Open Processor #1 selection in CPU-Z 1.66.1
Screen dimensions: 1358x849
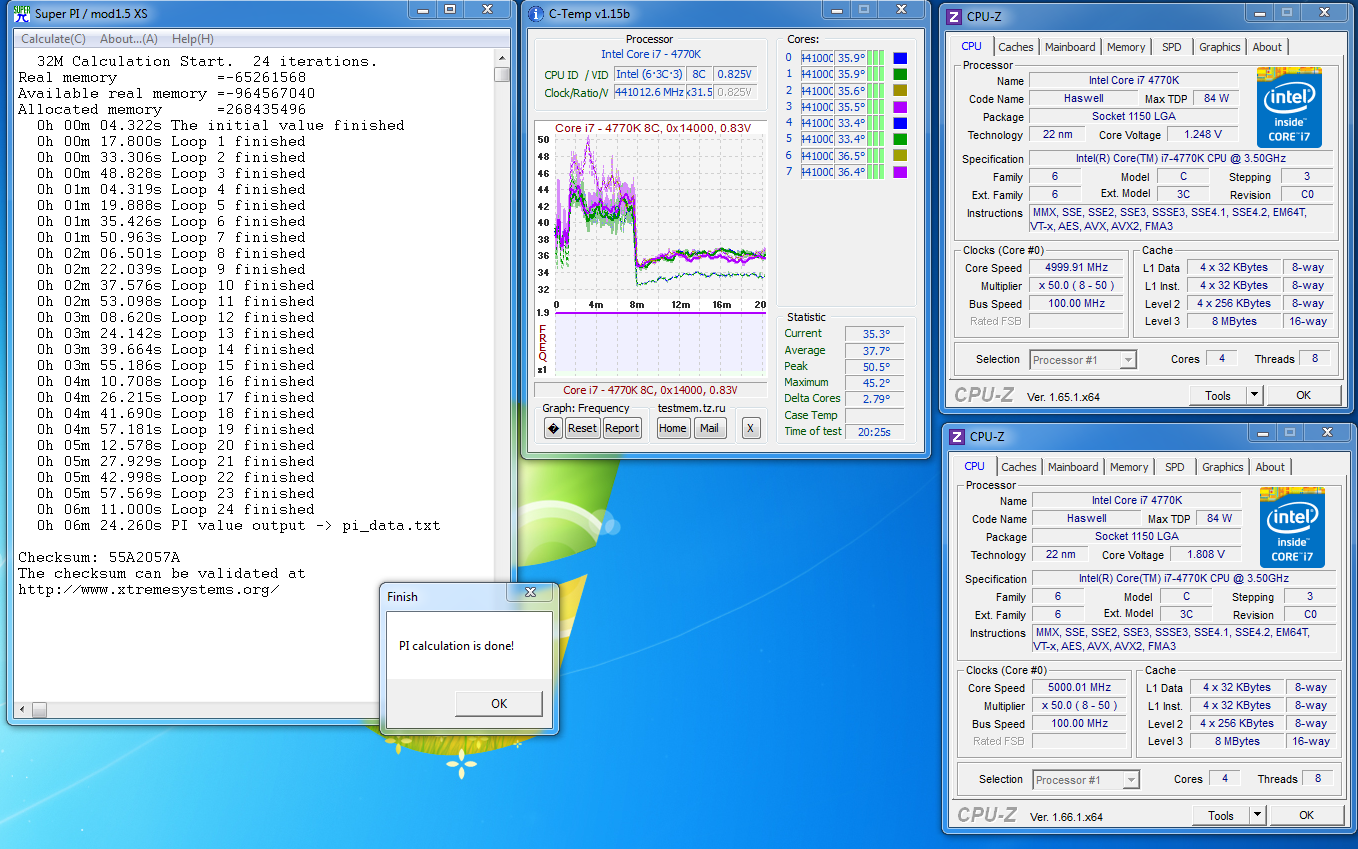coord(1085,779)
